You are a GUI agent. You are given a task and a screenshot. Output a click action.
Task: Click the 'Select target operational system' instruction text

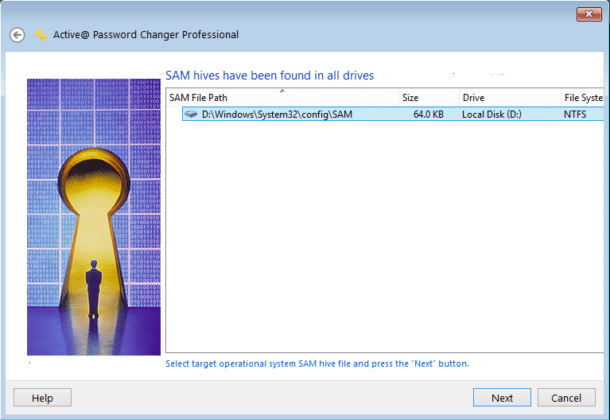317,364
